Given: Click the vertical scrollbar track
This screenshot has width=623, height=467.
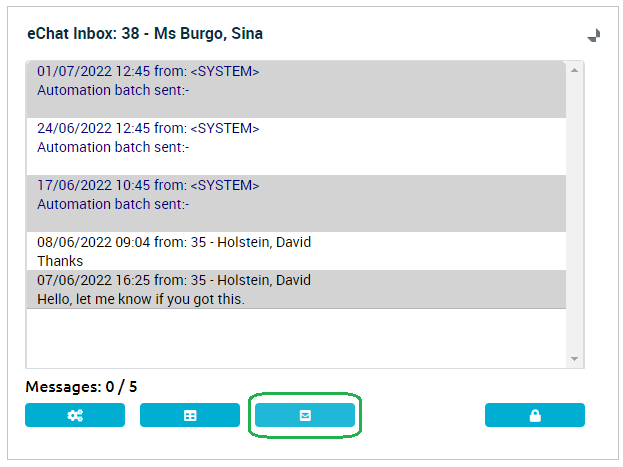Looking at the screenshot, I should [x=574, y=215].
